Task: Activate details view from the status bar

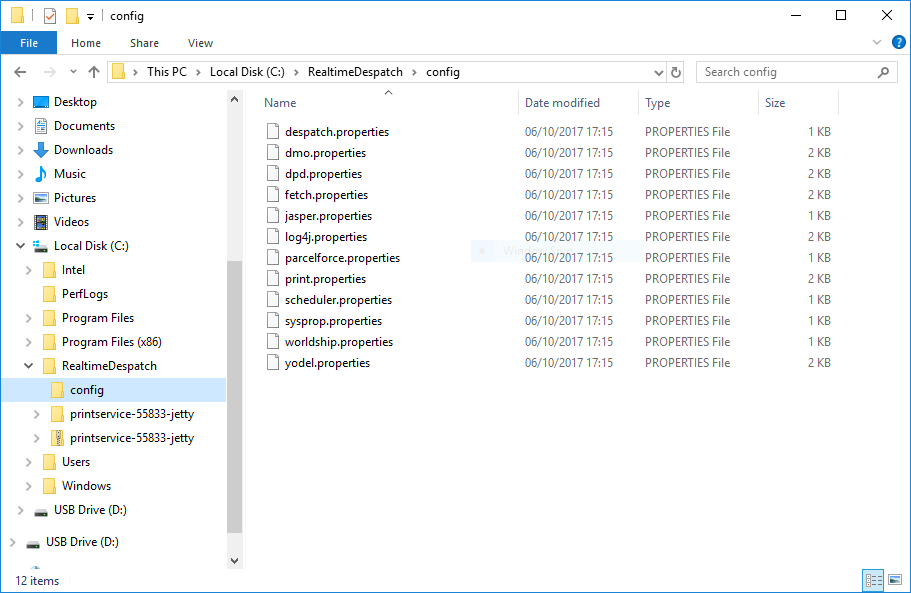Action: [x=872, y=580]
